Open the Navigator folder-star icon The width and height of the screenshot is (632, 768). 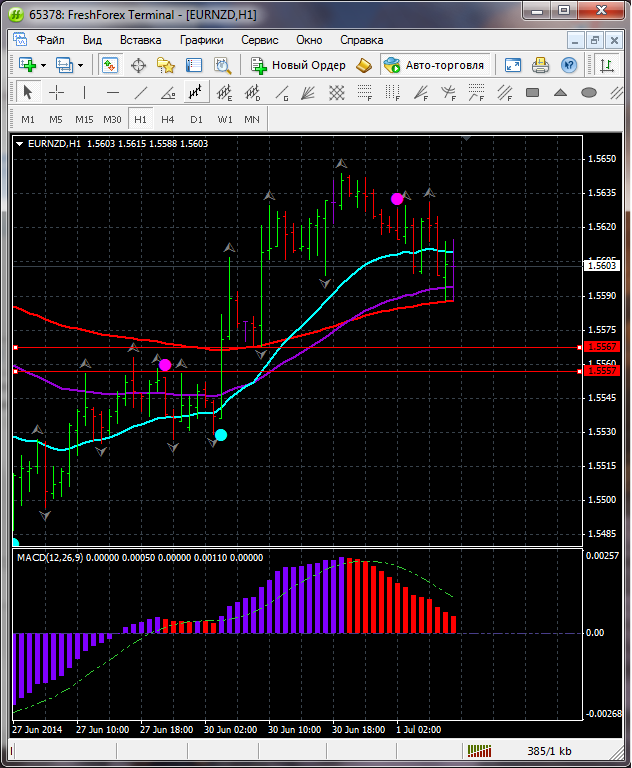(166, 65)
